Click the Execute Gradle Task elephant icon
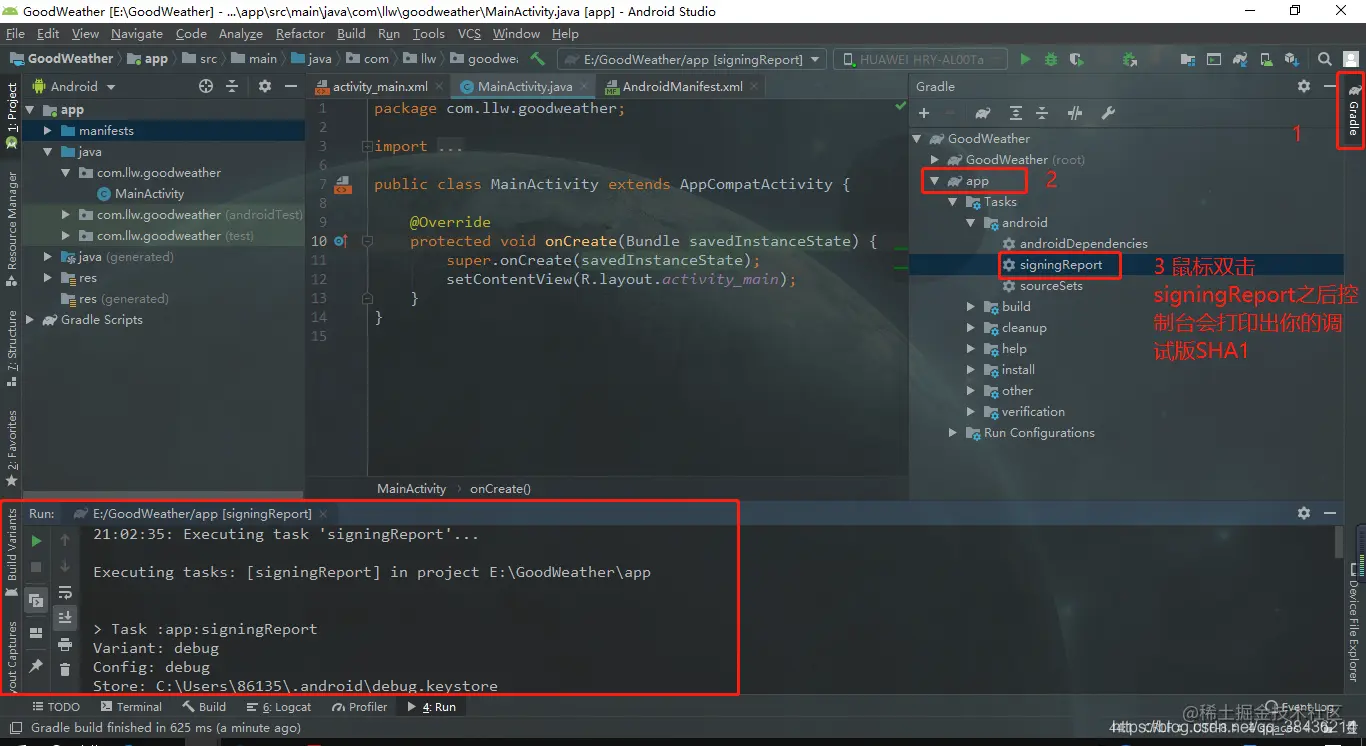 click(x=983, y=113)
